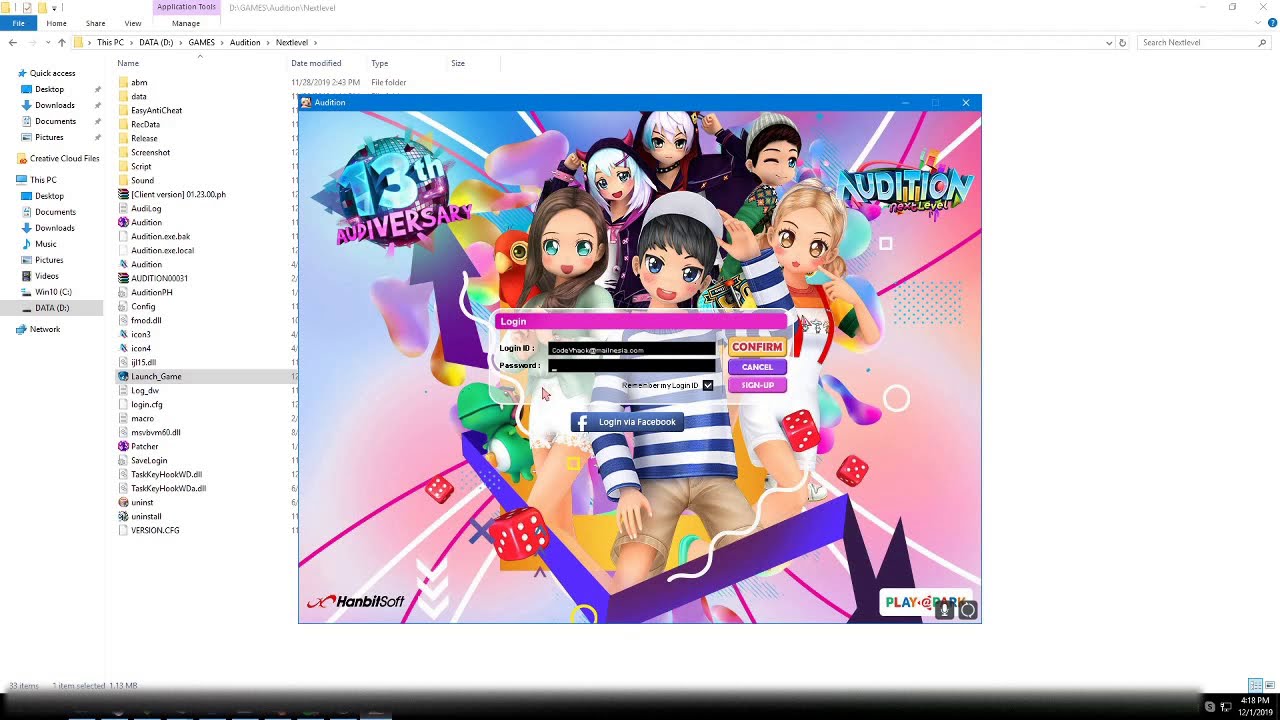Screen dimensions: 1280x720
Task: Select Creative Cloud Files in sidebar
Action: coord(64,158)
